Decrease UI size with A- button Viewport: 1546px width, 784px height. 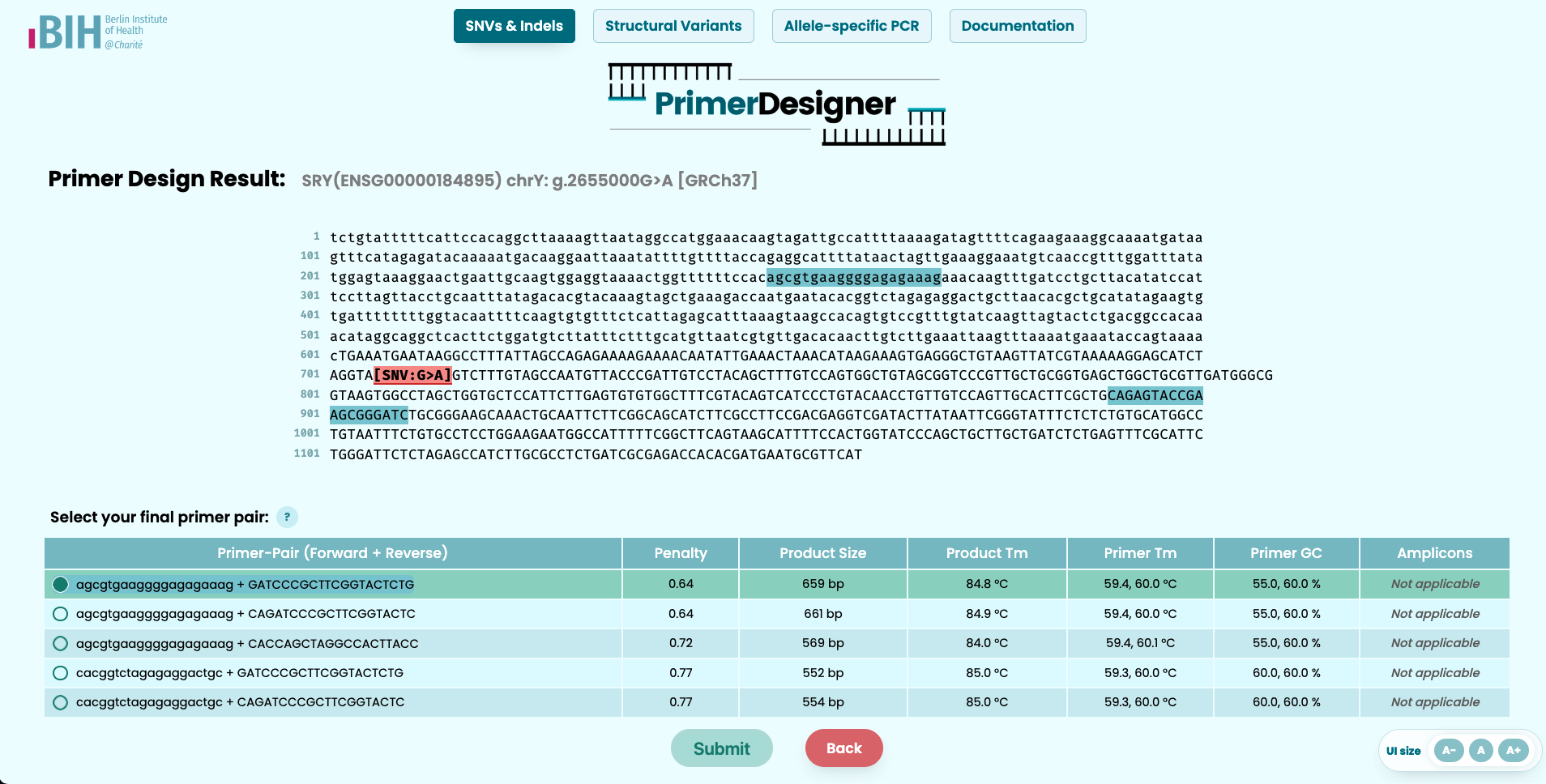tap(1449, 750)
